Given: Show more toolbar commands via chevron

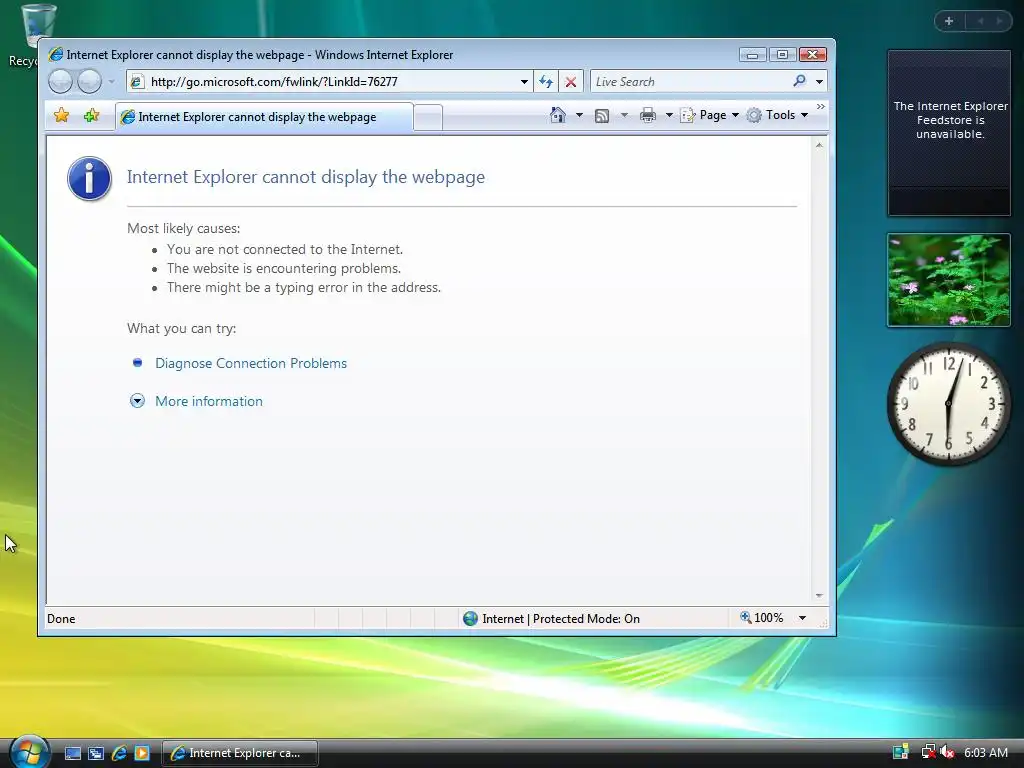Looking at the screenshot, I should [821, 106].
